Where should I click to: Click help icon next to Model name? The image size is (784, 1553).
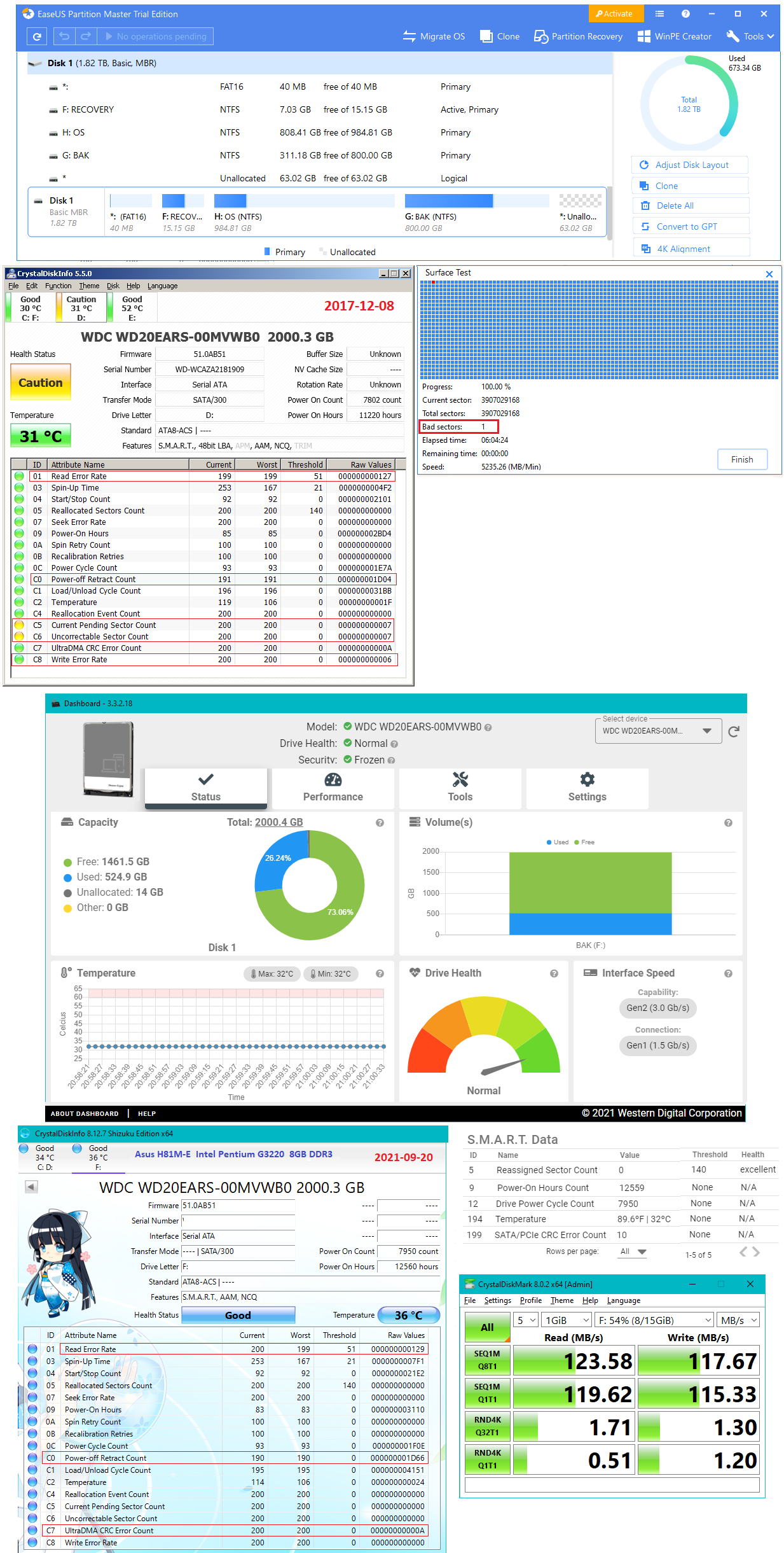pos(488,727)
